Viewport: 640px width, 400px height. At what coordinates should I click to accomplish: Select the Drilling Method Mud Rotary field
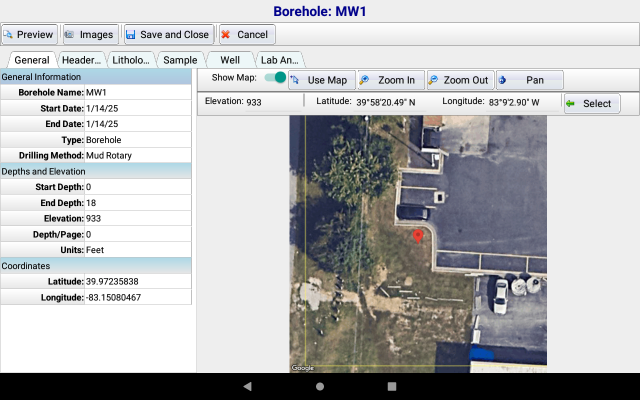(x=136, y=155)
